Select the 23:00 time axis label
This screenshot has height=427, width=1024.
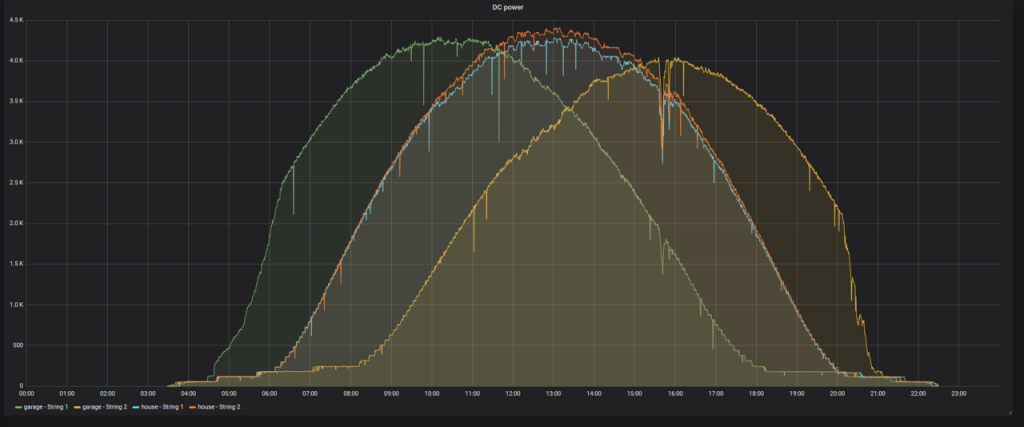tap(958, 394)
